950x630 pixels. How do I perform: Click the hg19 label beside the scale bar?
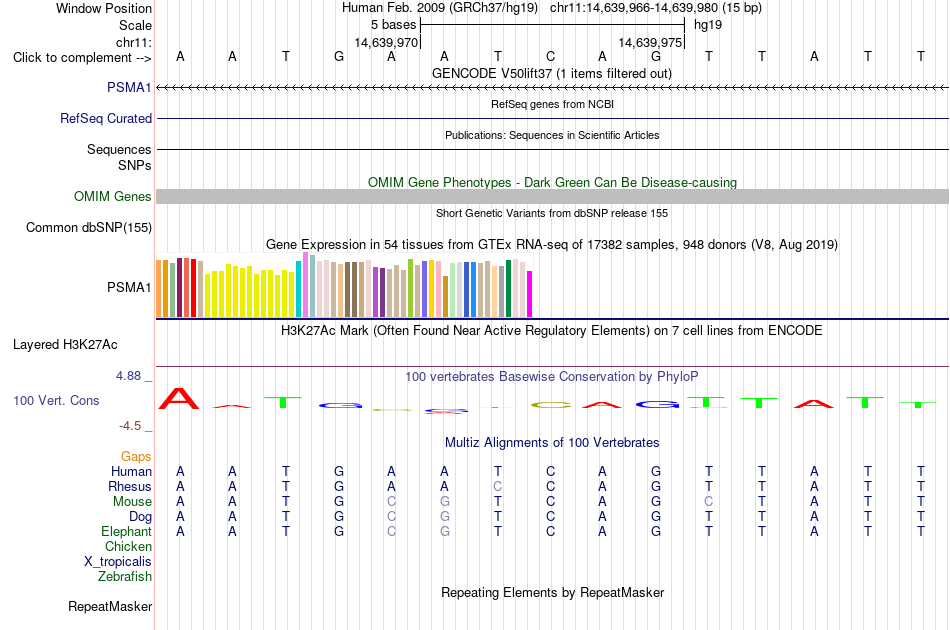tap(708, 25)
